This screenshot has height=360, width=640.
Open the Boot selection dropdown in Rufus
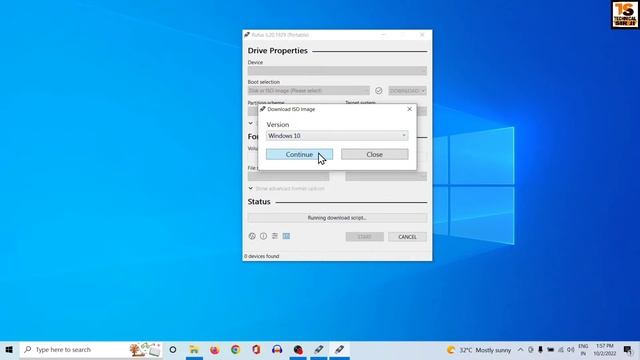click(x=309, y=91)
